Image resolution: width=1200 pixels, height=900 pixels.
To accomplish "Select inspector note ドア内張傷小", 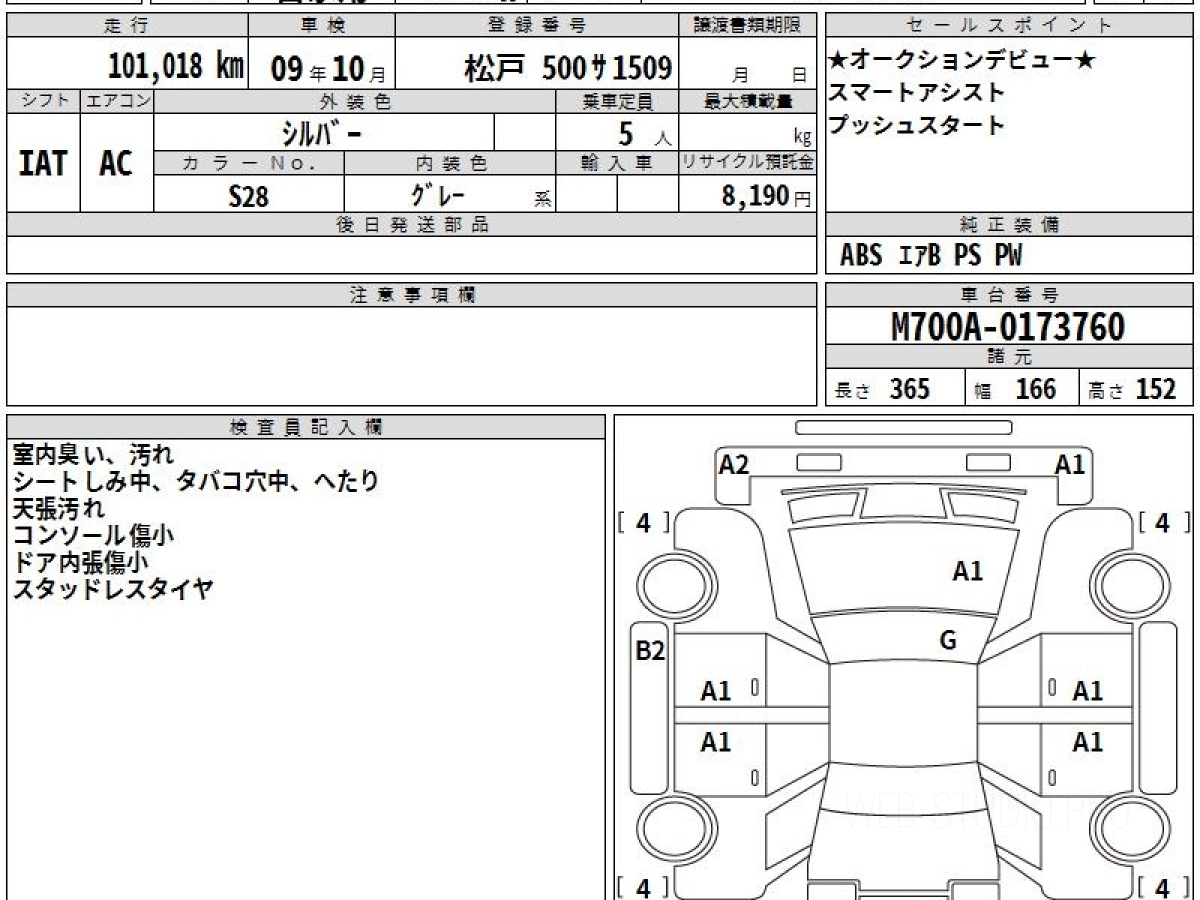I will click(x=82, y=562).
